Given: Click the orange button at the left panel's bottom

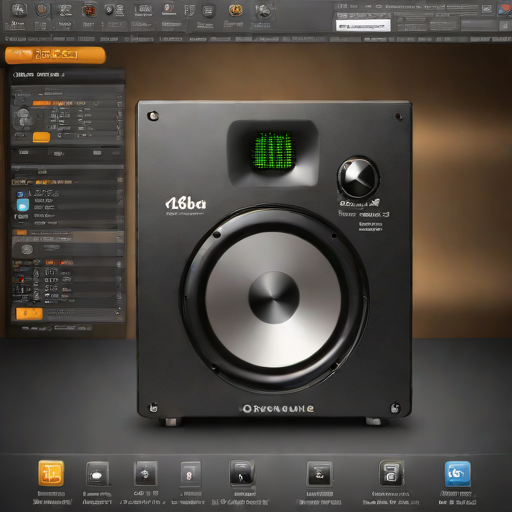Looking at the screenshot, I should [x=30, y=313].
